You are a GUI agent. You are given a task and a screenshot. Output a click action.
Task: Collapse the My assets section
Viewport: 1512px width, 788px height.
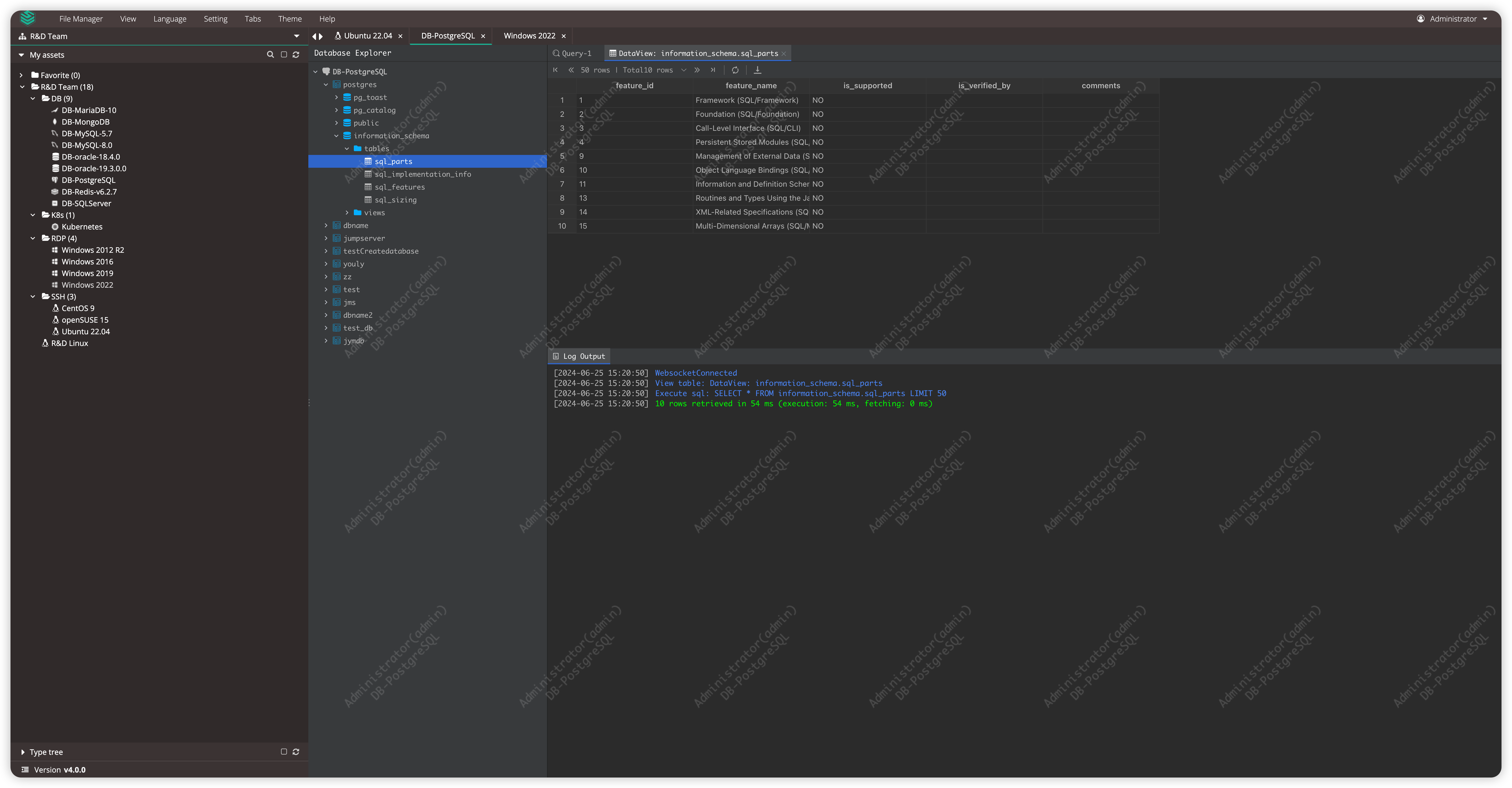21,55
